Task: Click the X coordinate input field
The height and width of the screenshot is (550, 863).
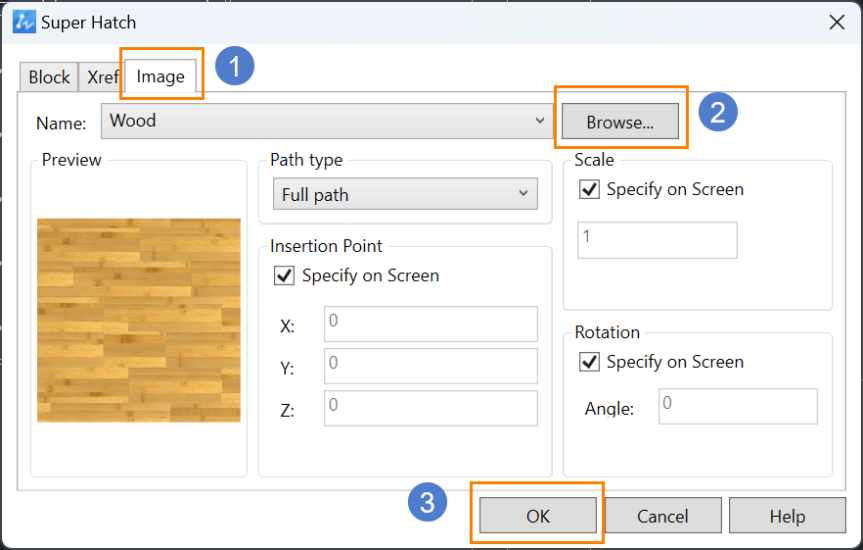Action: coord(430,324)
